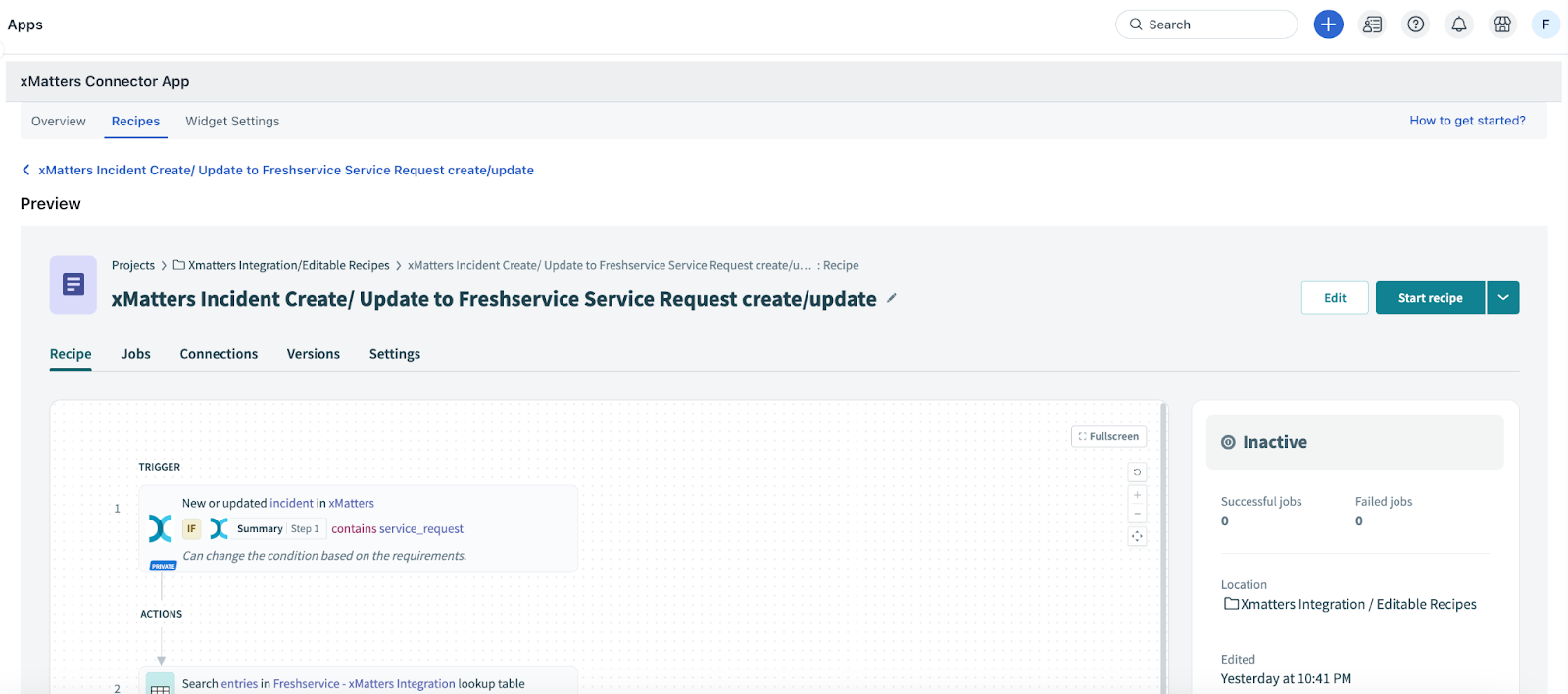Image resolution: width=1568 pixels, height=694 pixels.
Task: Click the pencil icon to rename recipe
Action: coord(892,298)
